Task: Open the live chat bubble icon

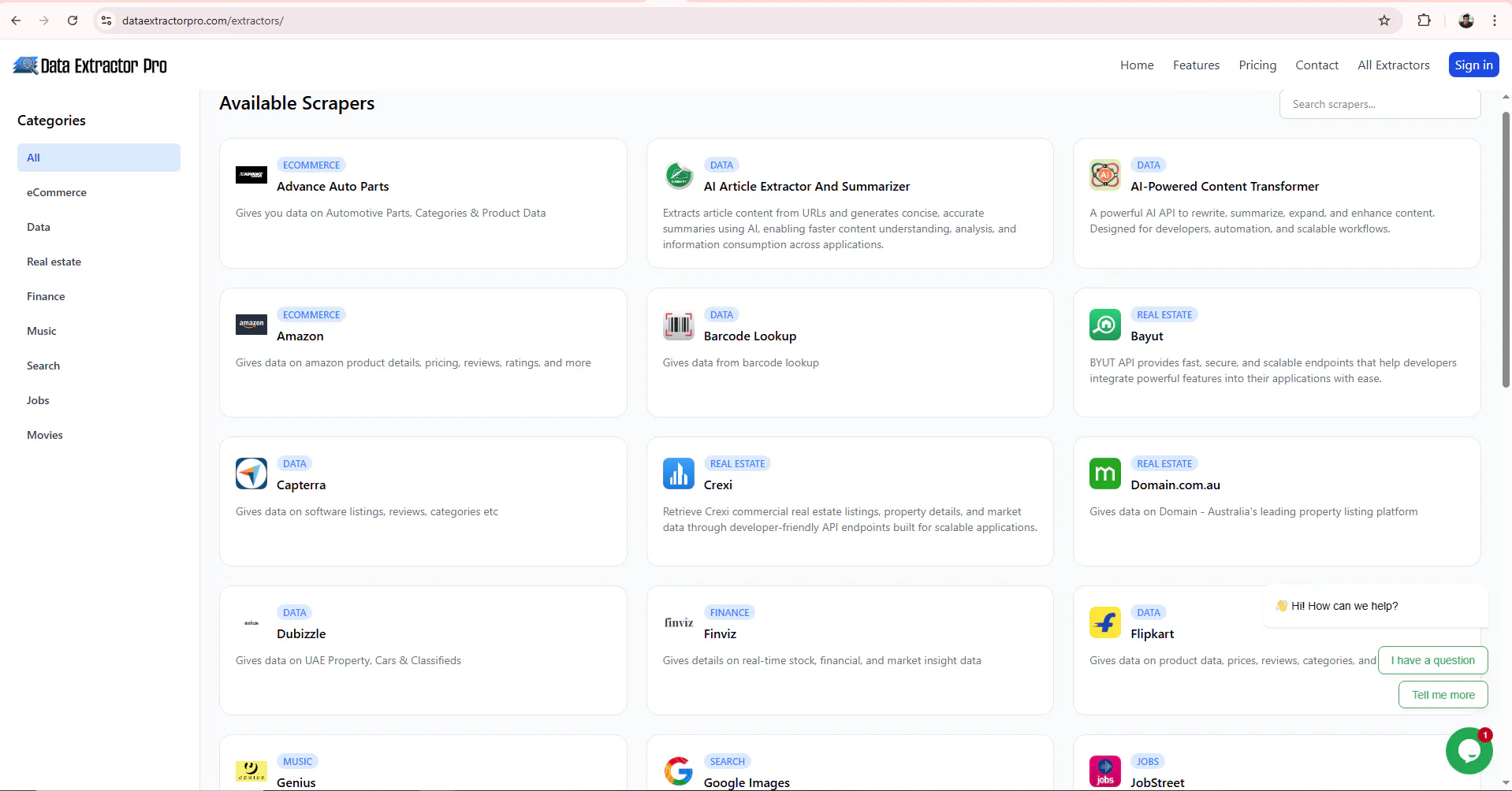Action: click(1469, 751)
